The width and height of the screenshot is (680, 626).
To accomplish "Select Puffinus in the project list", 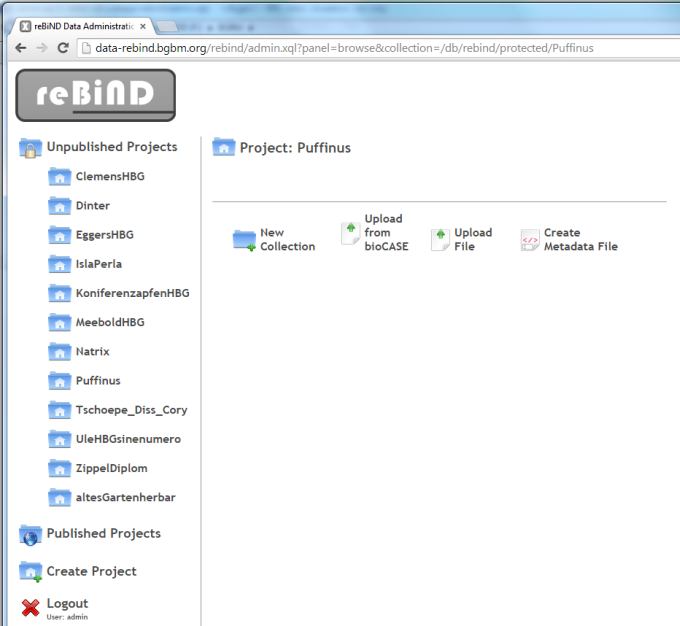I will point(98,380).
